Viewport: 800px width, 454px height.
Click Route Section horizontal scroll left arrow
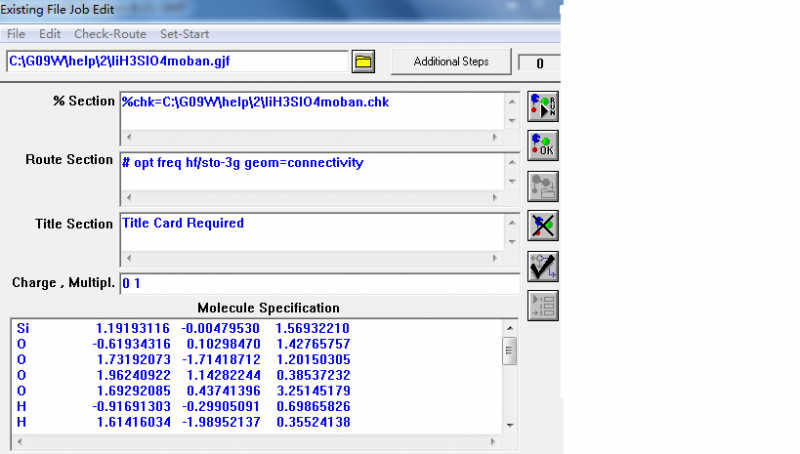point(129,197)
